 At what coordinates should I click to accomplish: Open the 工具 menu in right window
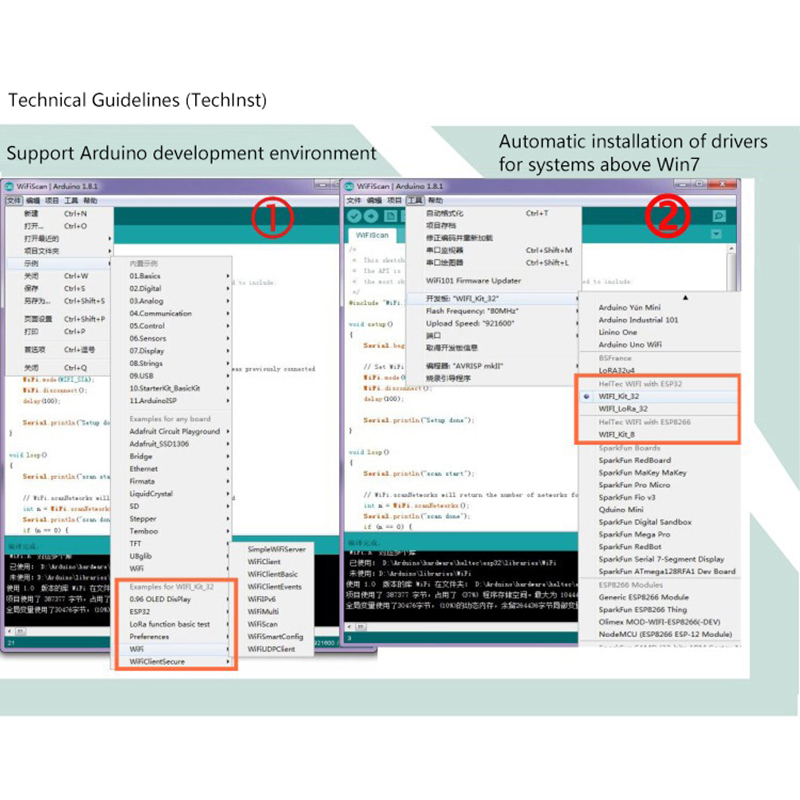click(x=415, y=201)
